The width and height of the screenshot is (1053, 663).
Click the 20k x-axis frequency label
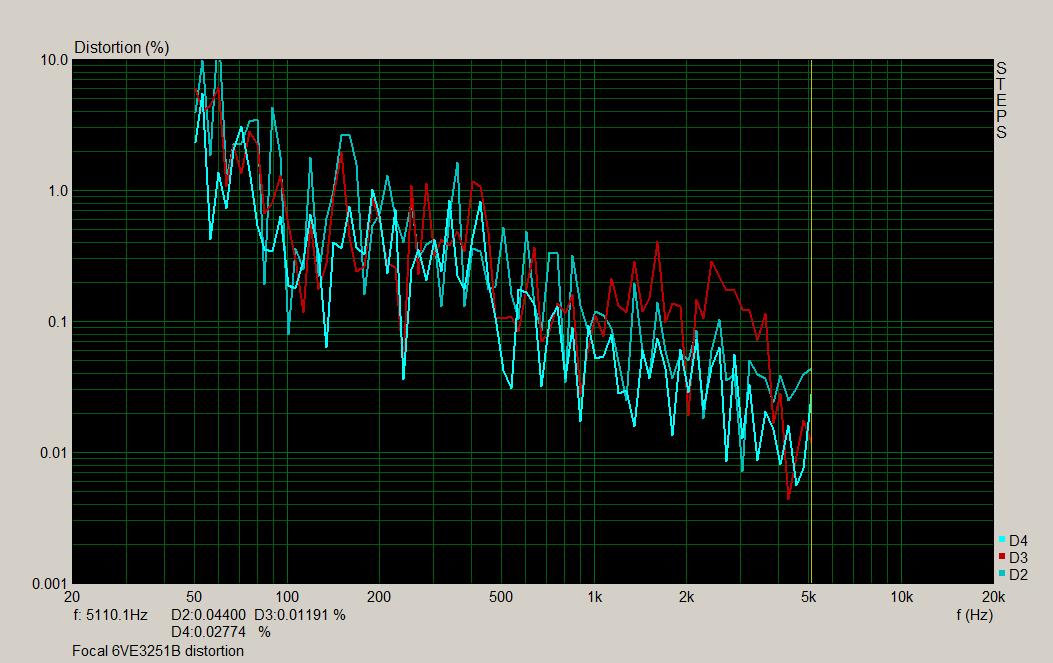point(993,597)
